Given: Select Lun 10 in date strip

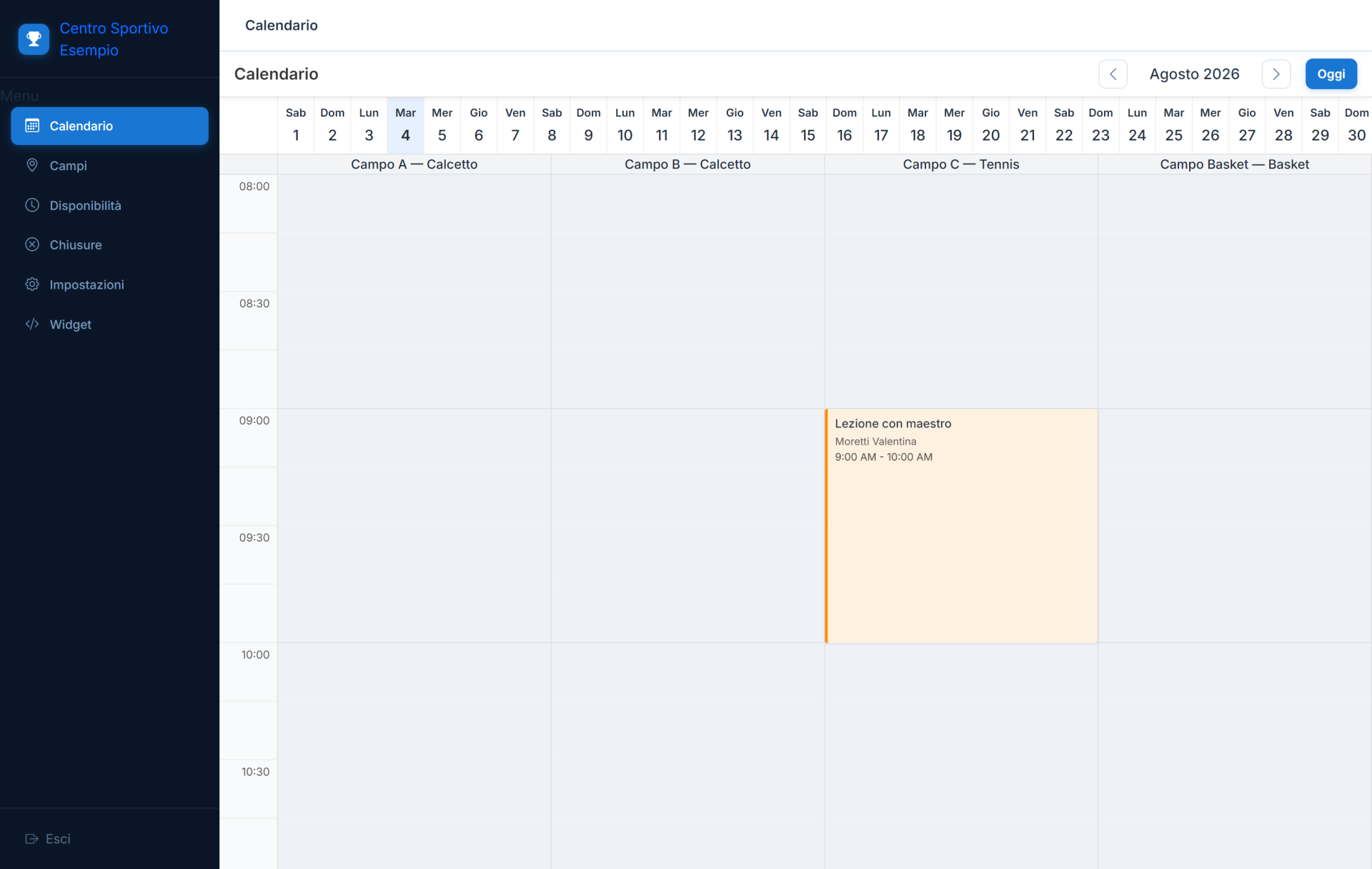Looking at the screenshot, I should coord(625,125).
